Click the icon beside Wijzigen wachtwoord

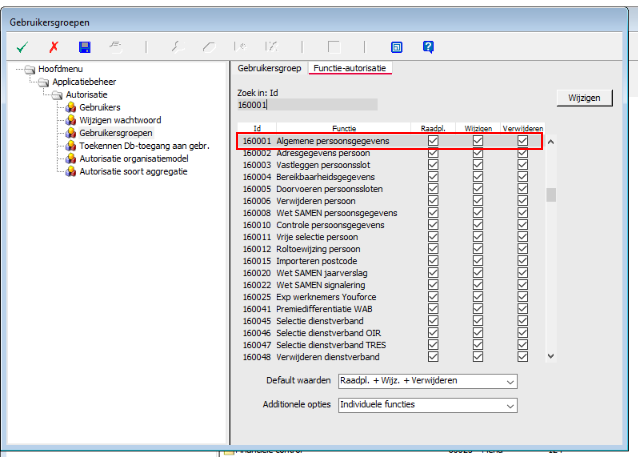coord(71,120)
